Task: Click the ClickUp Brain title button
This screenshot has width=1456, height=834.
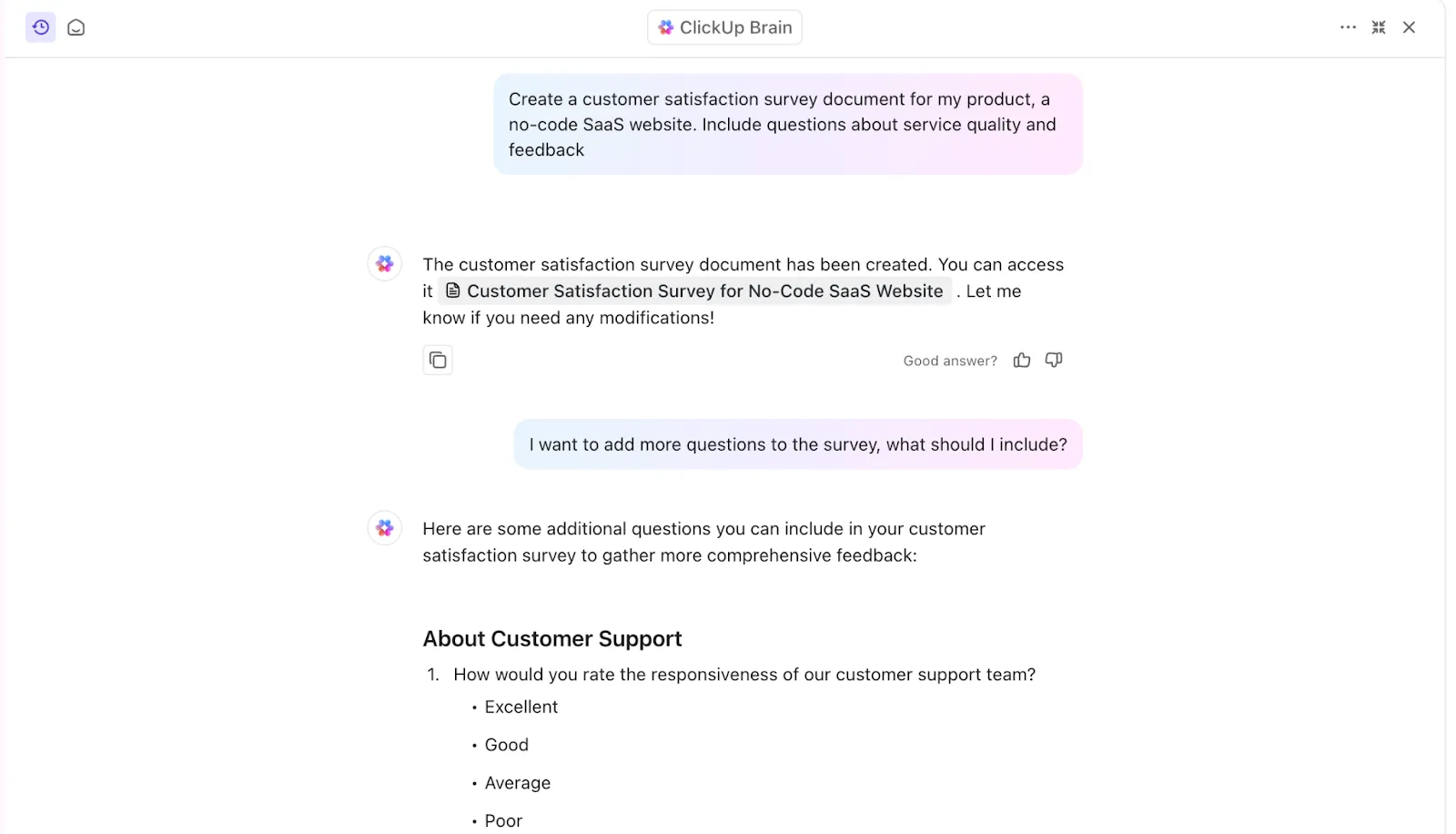Action: [724, 27]
